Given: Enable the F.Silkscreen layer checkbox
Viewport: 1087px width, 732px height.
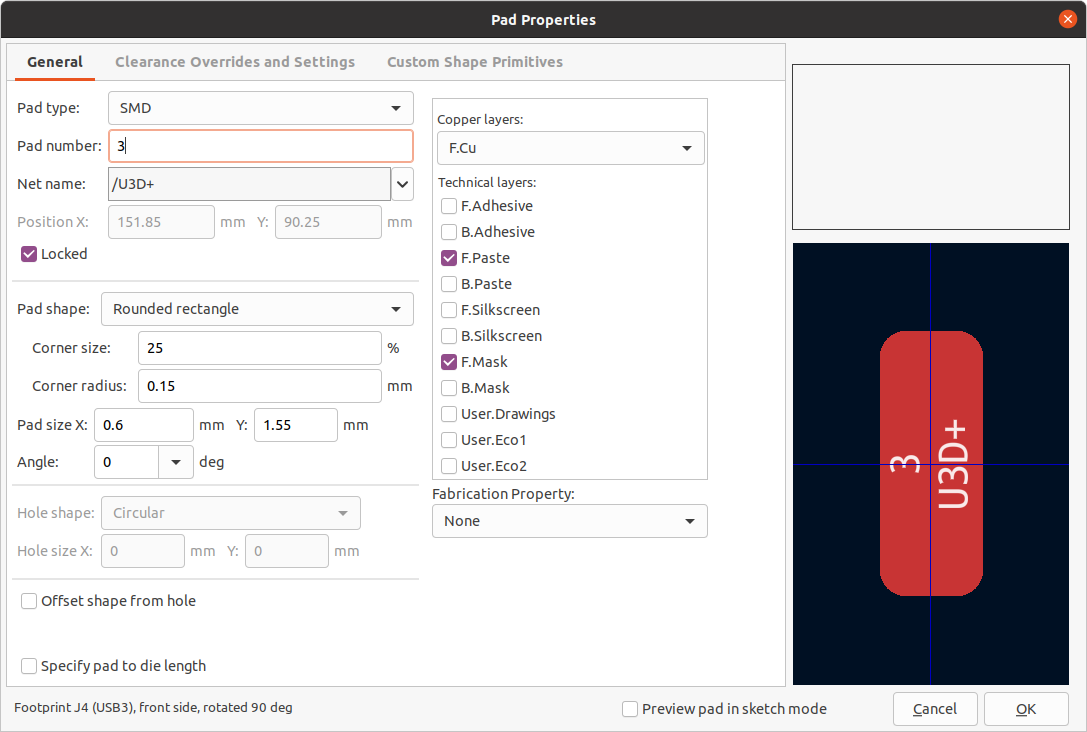Looking at the screenshot, I should coord(449,310).
